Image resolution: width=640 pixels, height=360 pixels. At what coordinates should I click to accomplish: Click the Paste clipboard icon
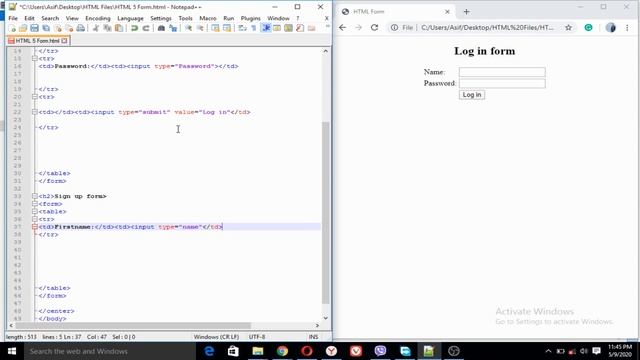click(x=119, y=28)
